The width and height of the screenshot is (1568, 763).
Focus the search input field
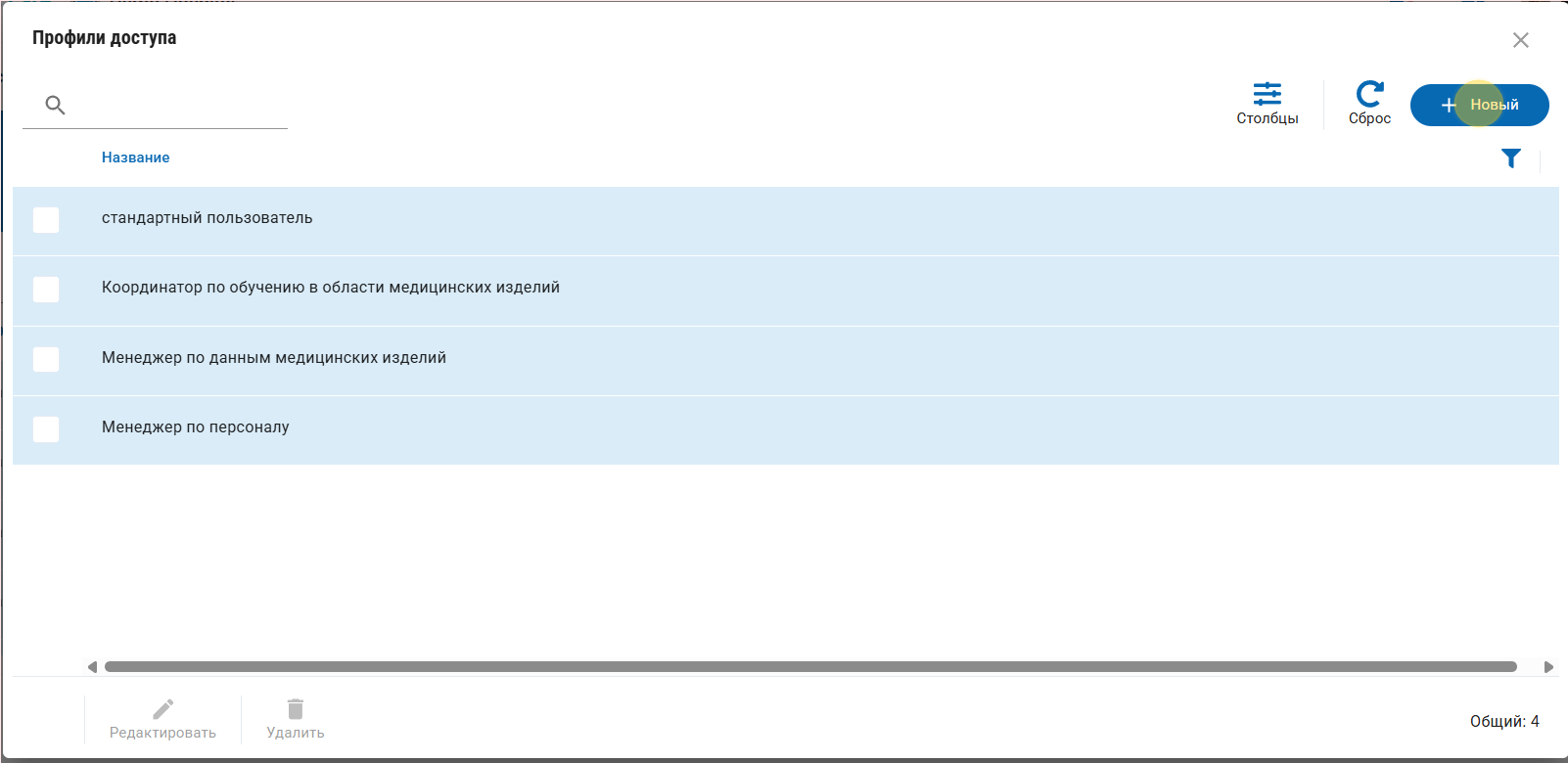(x=176, y=106)
